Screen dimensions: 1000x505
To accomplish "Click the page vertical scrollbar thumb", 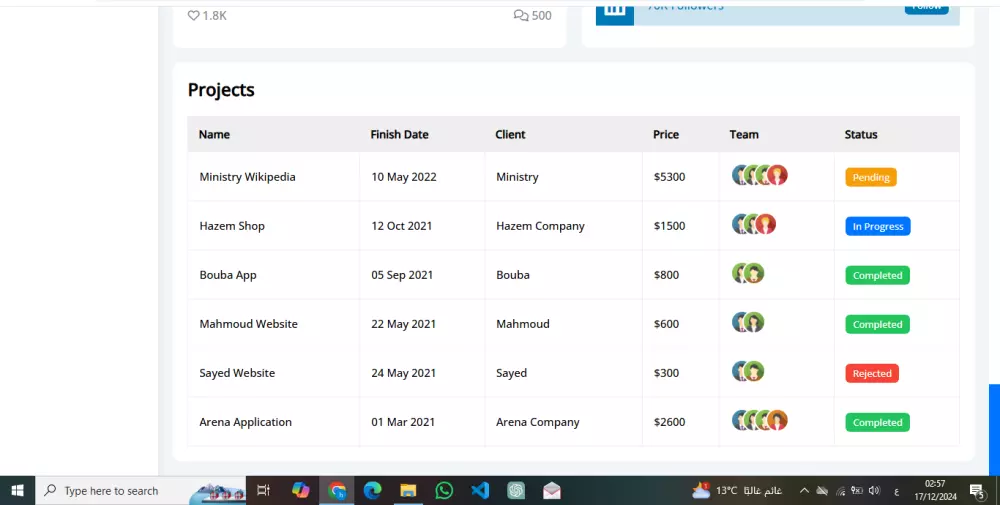I will [994, 430].
